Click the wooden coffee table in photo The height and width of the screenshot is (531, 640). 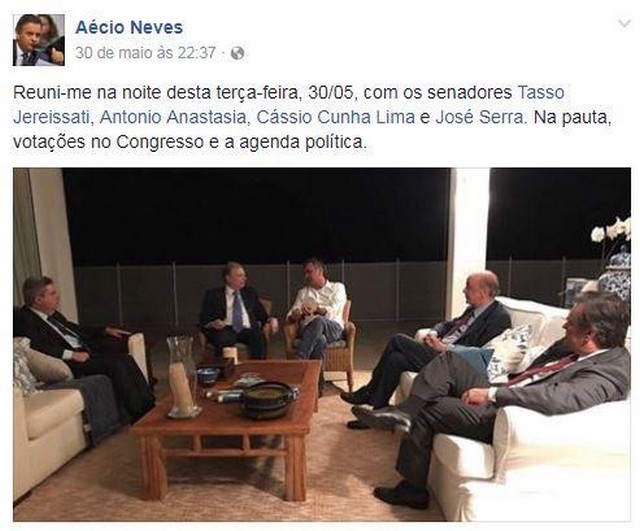tap(229, 424)
